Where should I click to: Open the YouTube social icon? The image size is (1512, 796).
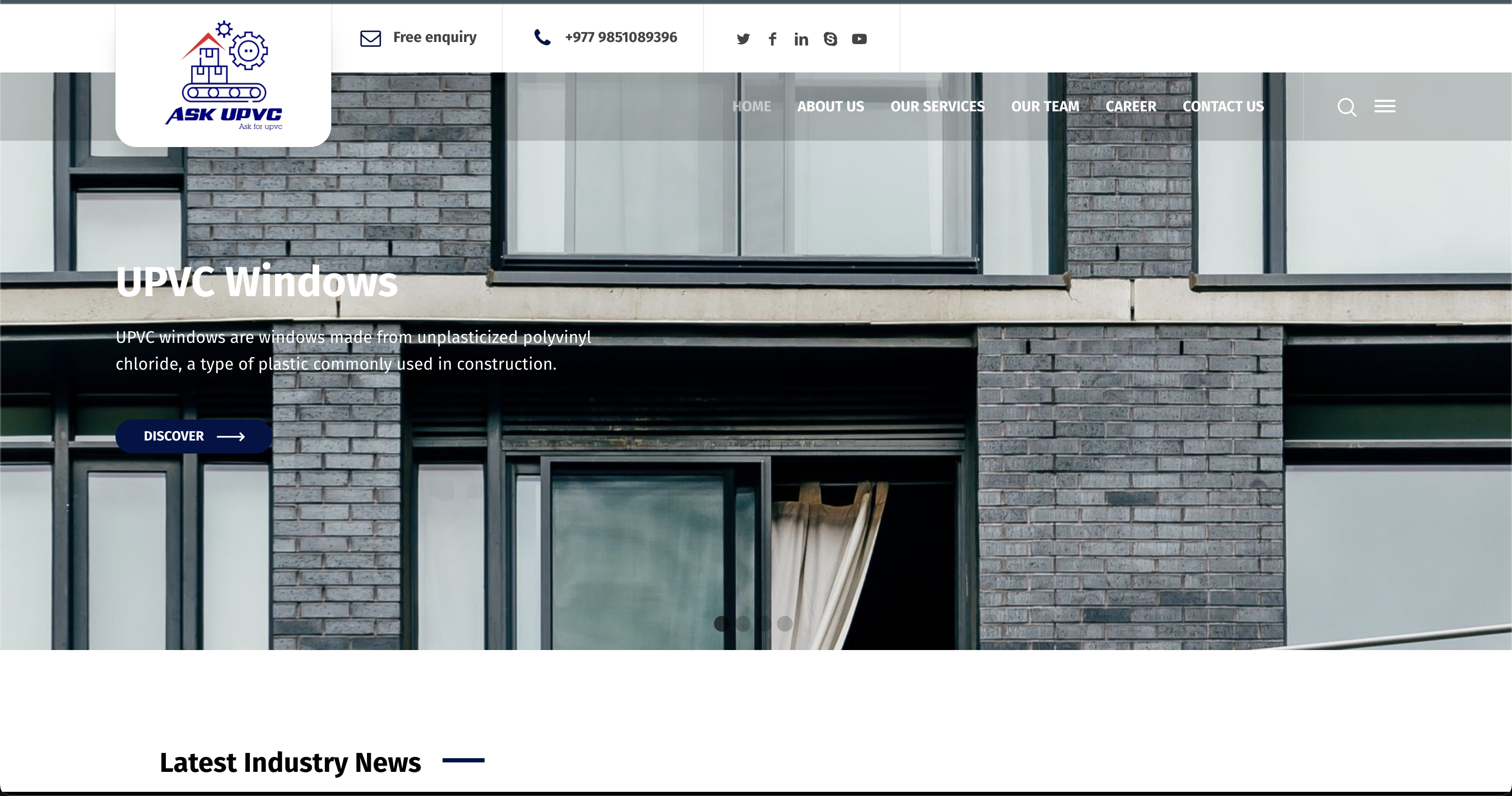tap(859, 38)
